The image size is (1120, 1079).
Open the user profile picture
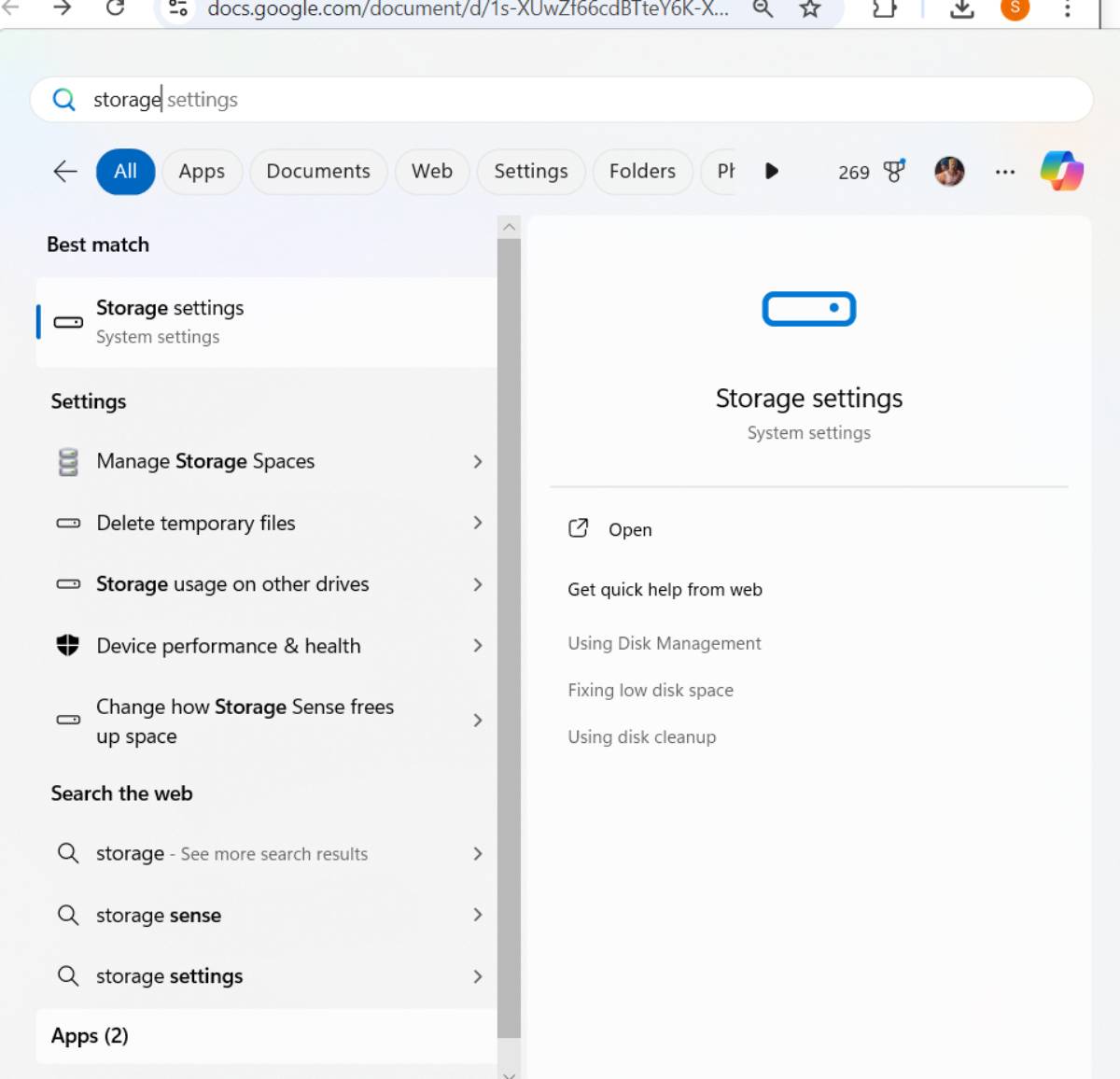pyautogui.click(x=949, y=172)
